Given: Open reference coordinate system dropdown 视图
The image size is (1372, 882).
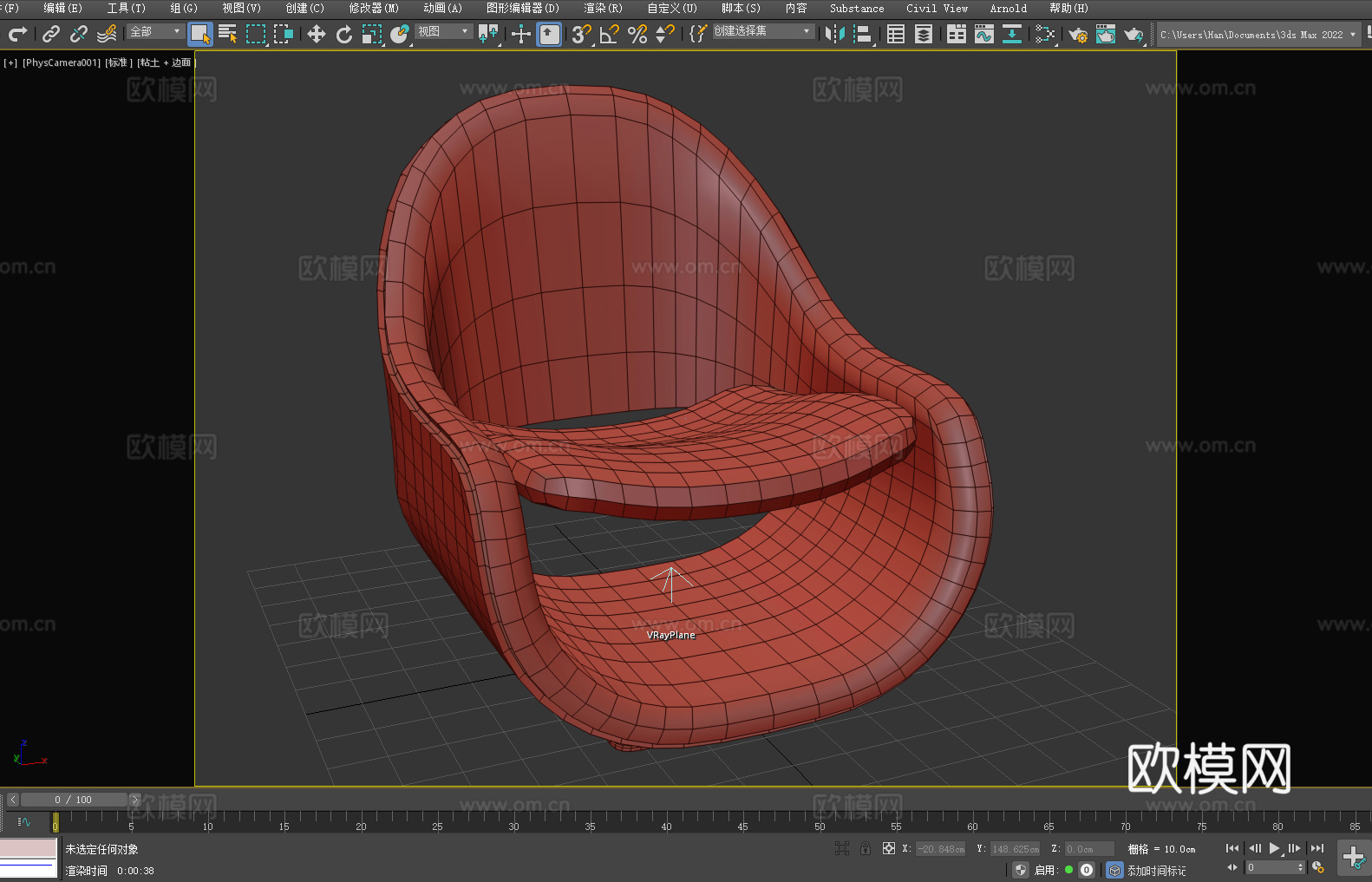Looking at the screenshot, I should click(443, 31).
